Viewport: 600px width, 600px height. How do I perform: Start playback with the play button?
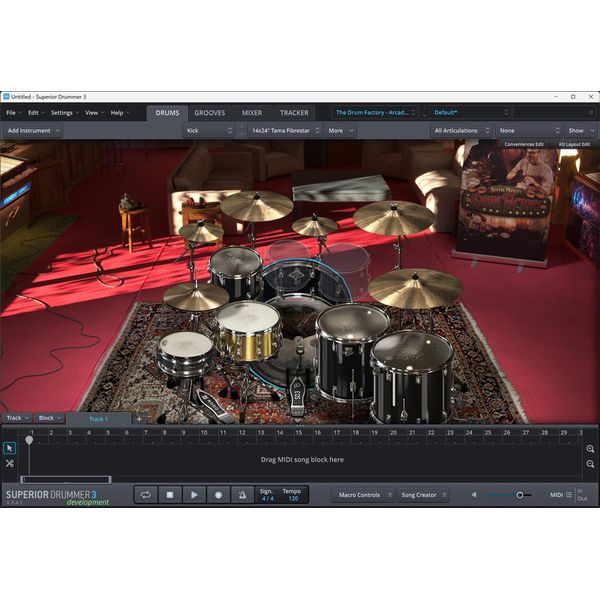194,495
